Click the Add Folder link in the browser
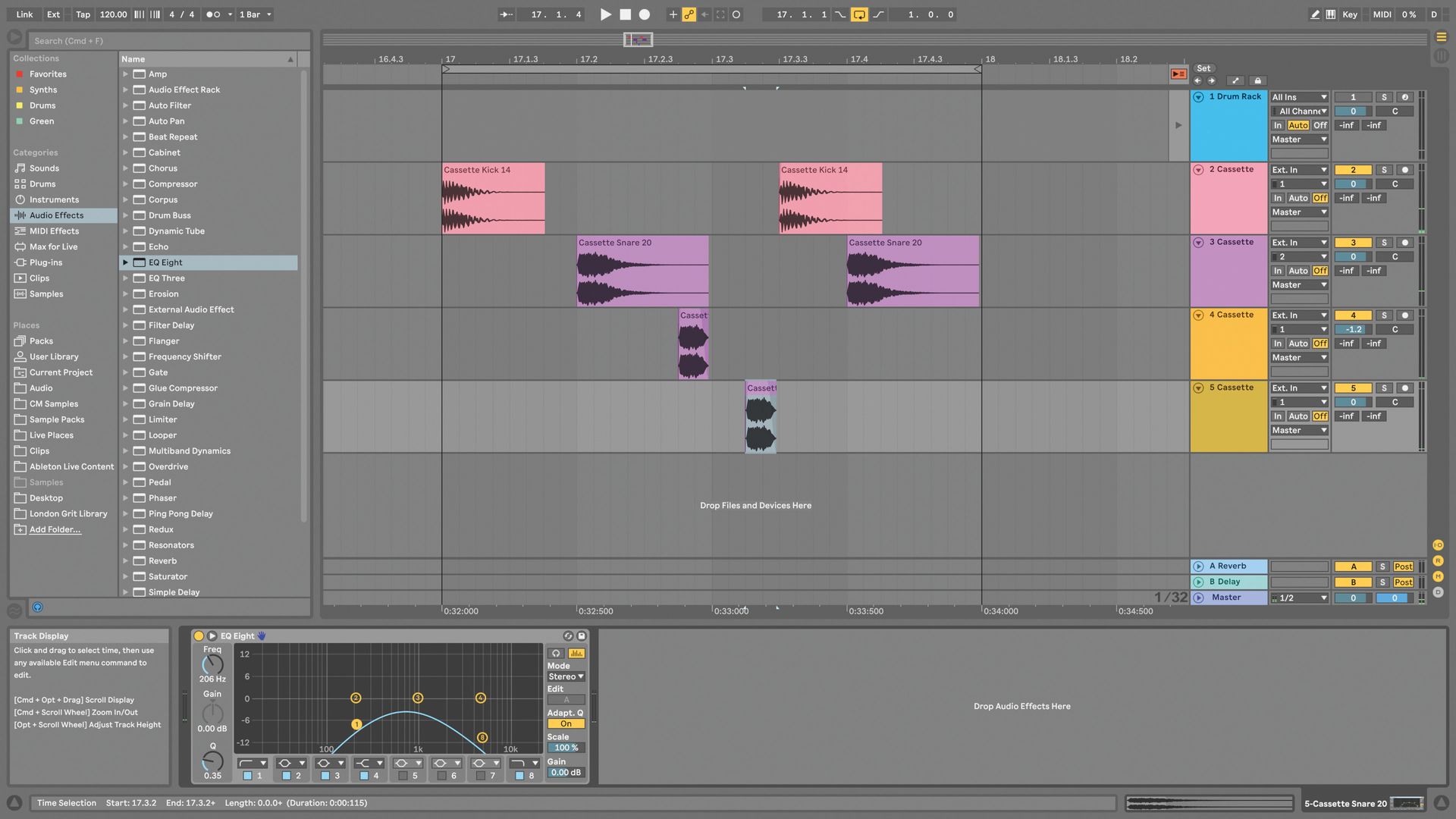The image size is (1456, 819). point(54,529)
